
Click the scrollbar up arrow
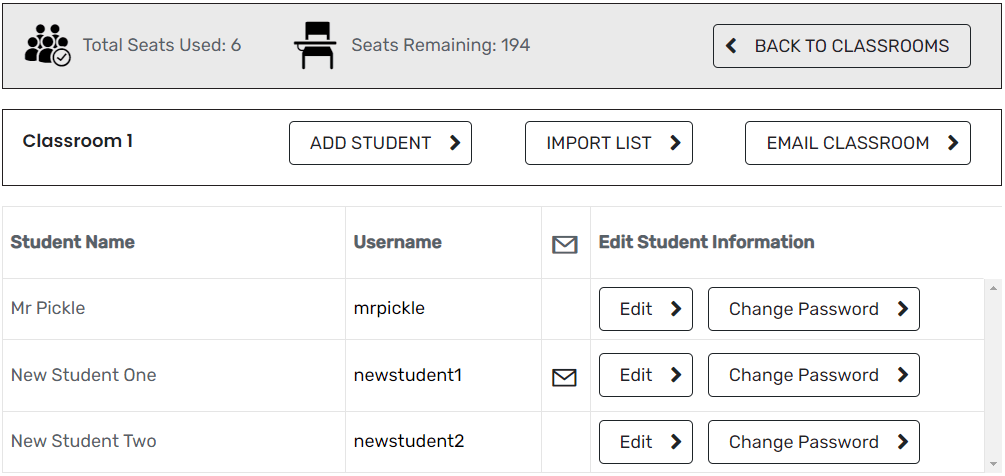[x=993, y=288]
